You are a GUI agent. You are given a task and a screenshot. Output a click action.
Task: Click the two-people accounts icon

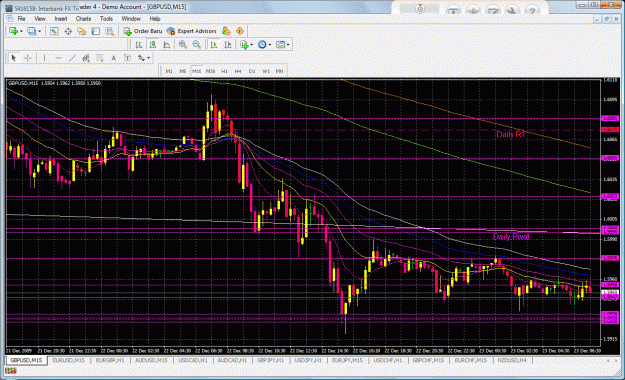click(x=226, y=31)
